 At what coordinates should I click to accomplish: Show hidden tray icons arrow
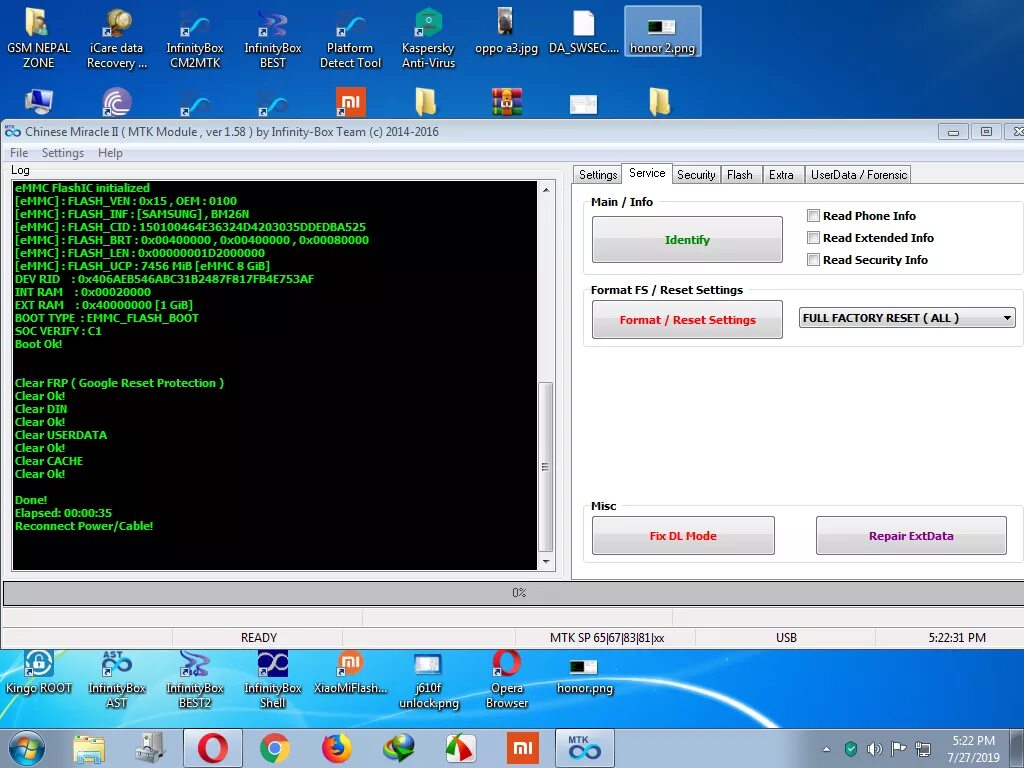pyautogui.click(x=827, y=749)
